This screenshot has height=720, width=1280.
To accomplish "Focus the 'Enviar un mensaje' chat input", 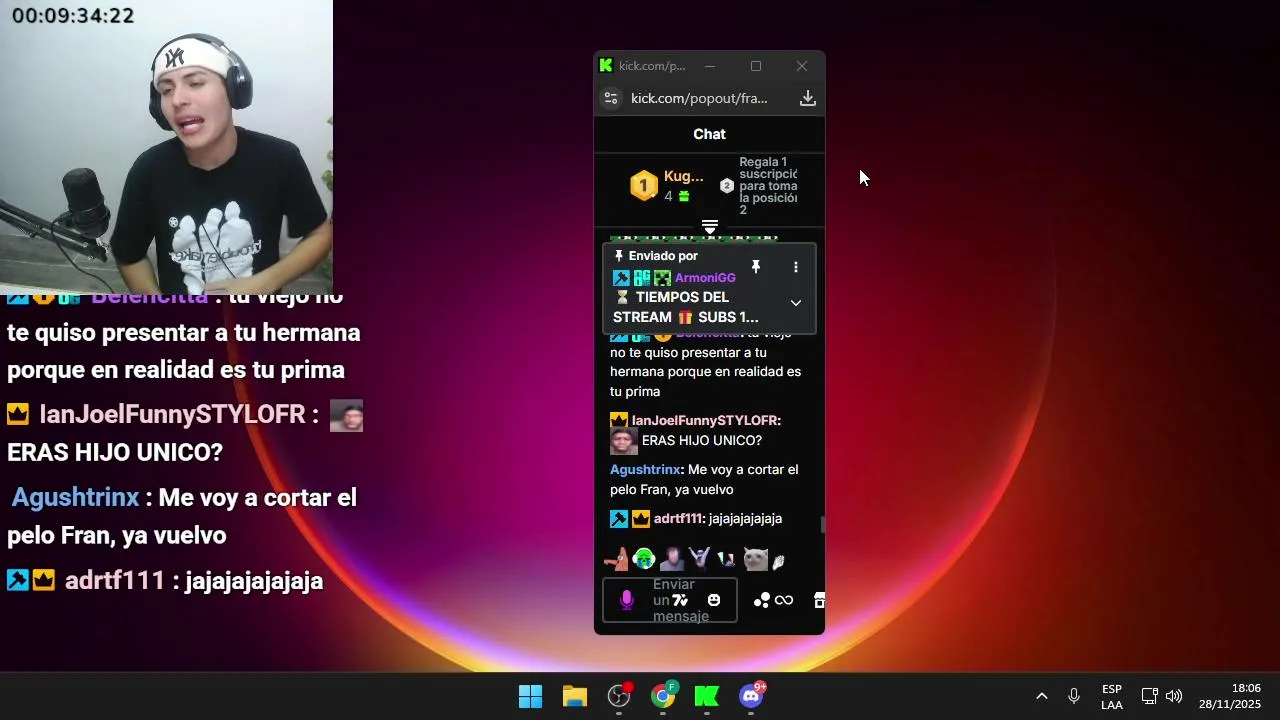I will 670,600.
